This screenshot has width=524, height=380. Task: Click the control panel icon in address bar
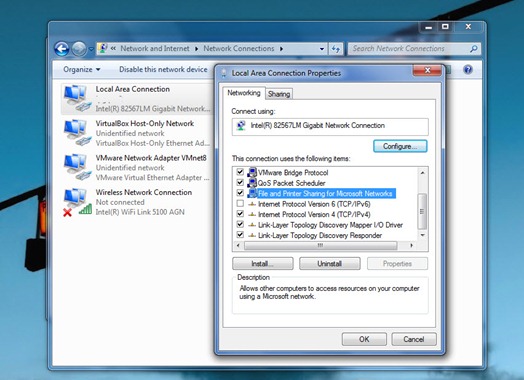103,48
